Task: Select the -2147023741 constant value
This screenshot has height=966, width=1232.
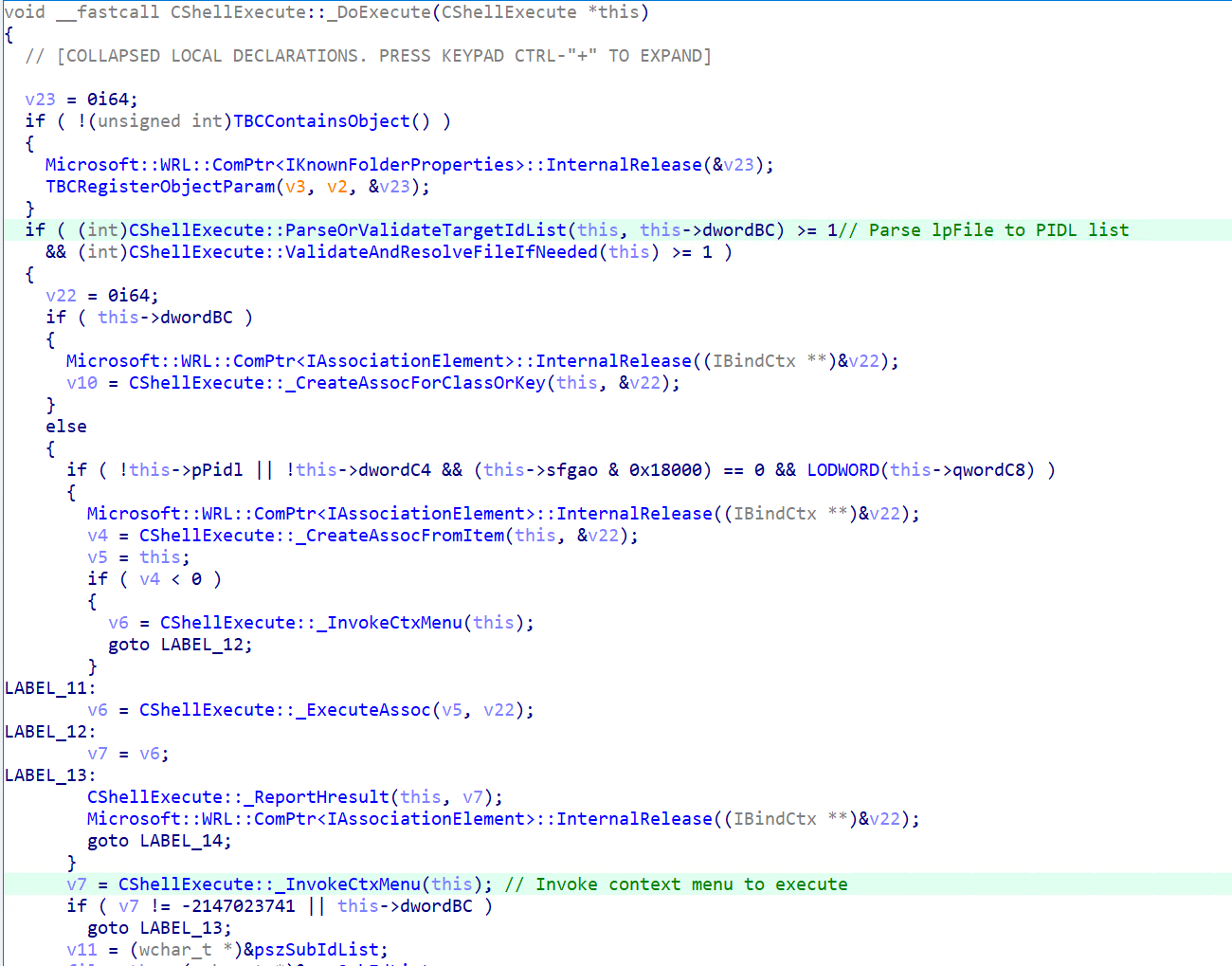Action: tap(238, 906)
